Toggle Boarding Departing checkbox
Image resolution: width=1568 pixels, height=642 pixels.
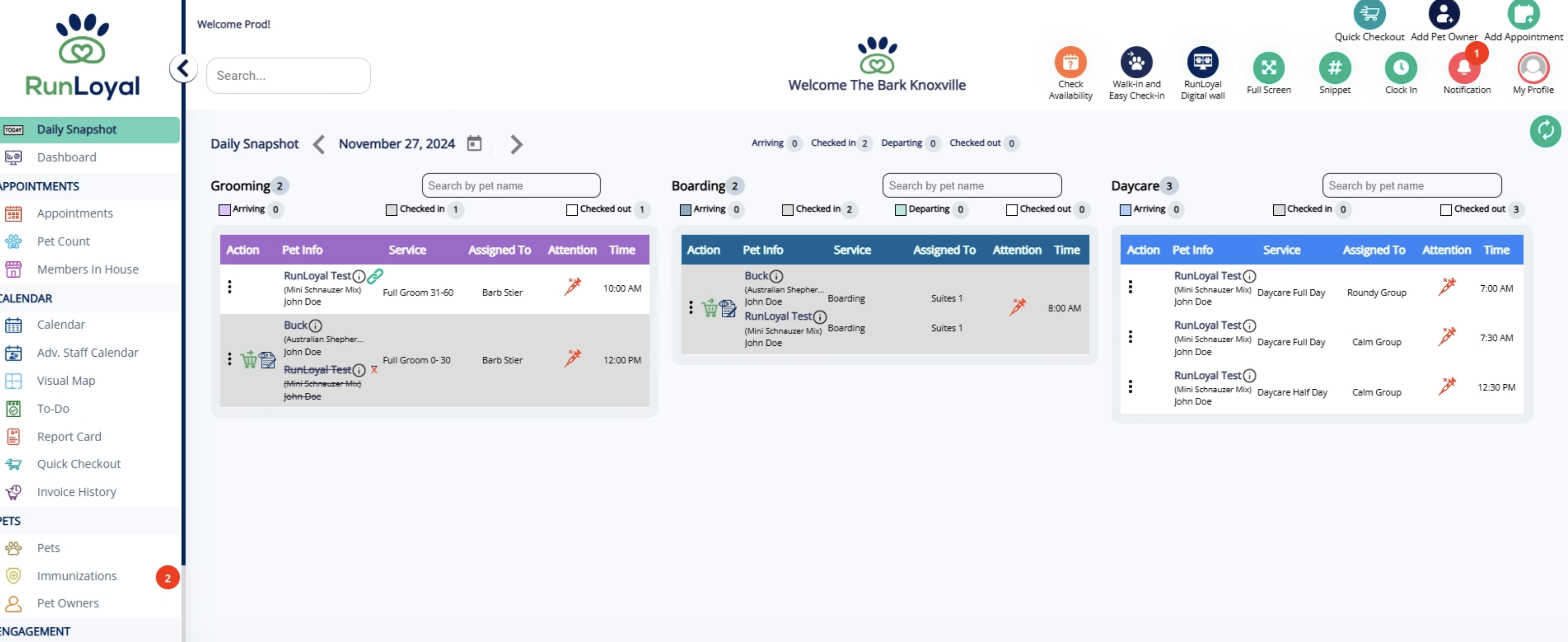tap(900, 210)
